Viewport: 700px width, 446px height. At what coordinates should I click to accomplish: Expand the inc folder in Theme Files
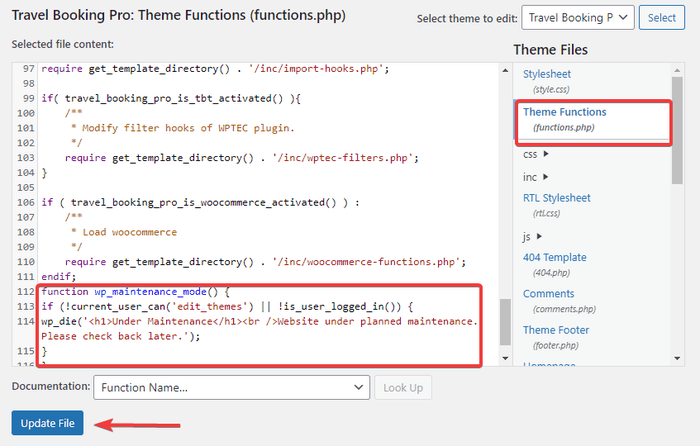coord(546,176)
